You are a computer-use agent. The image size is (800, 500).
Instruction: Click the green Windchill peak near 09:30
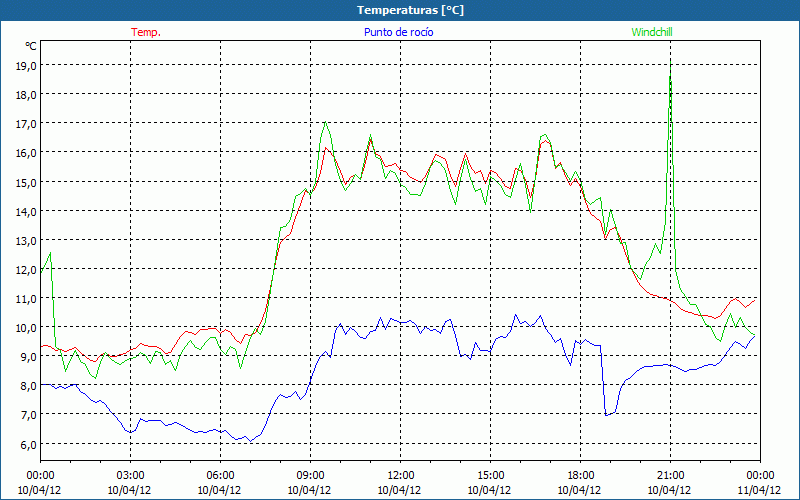point(325,122)
